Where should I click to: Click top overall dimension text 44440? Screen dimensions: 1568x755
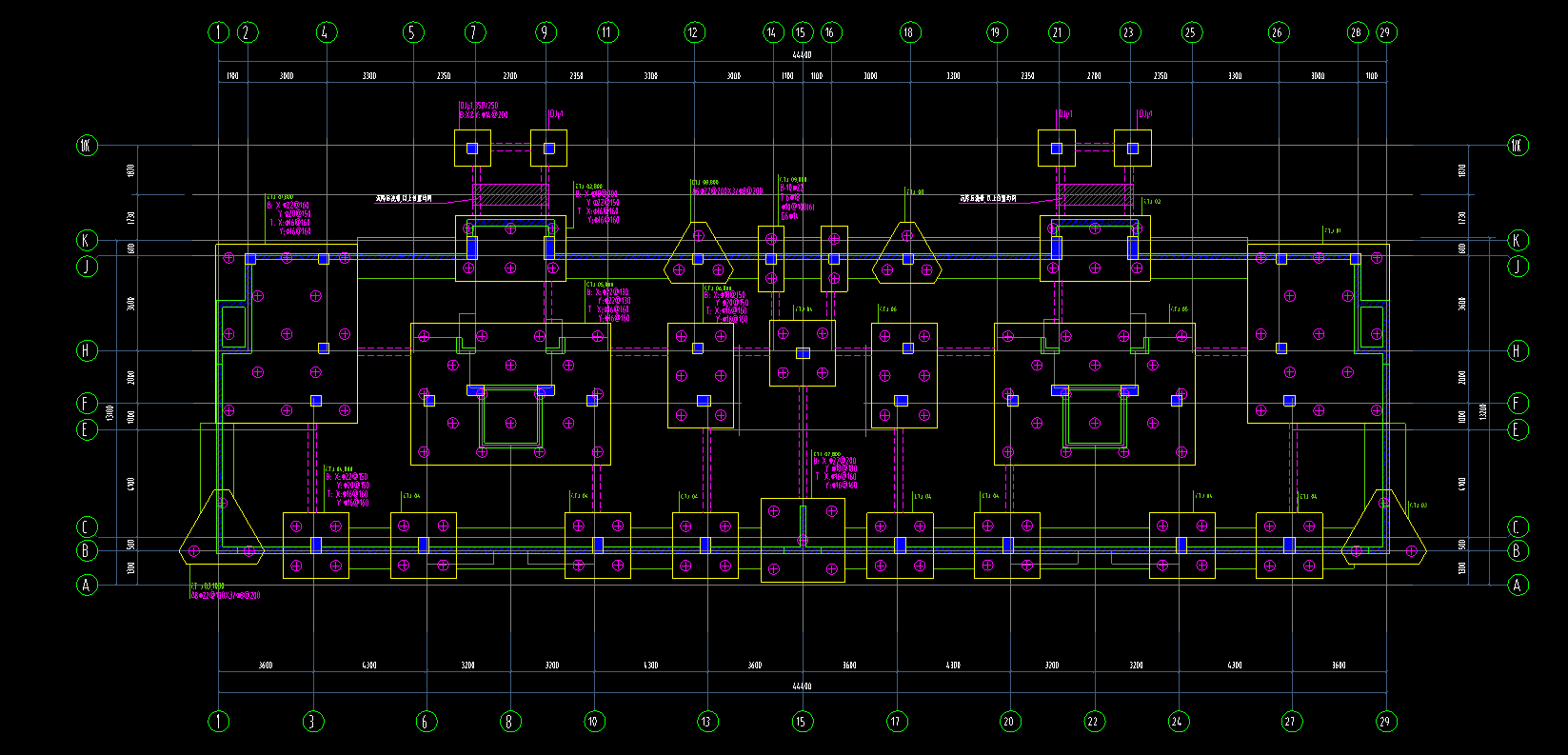(802, 56)
